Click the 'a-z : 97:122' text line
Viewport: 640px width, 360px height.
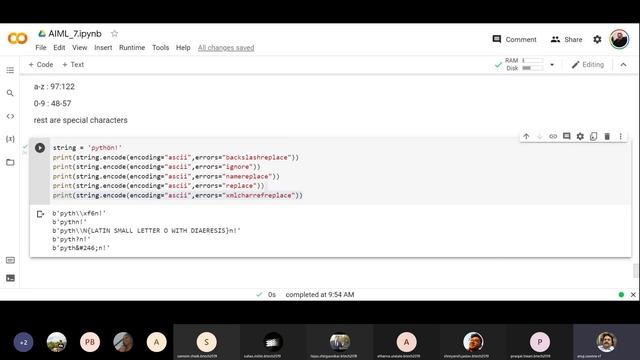pos(54,87)
